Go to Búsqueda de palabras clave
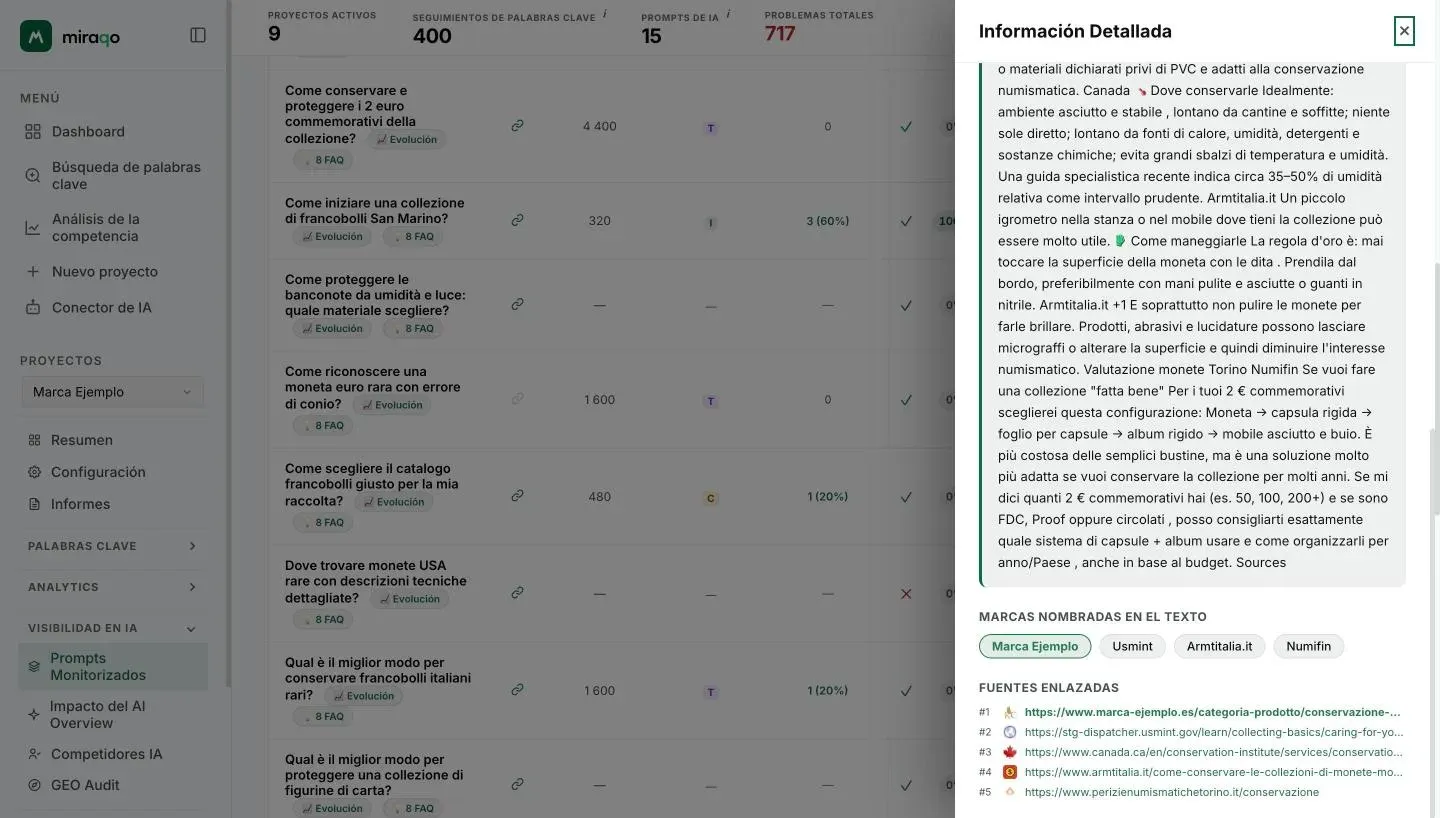 tap(113, 176)
